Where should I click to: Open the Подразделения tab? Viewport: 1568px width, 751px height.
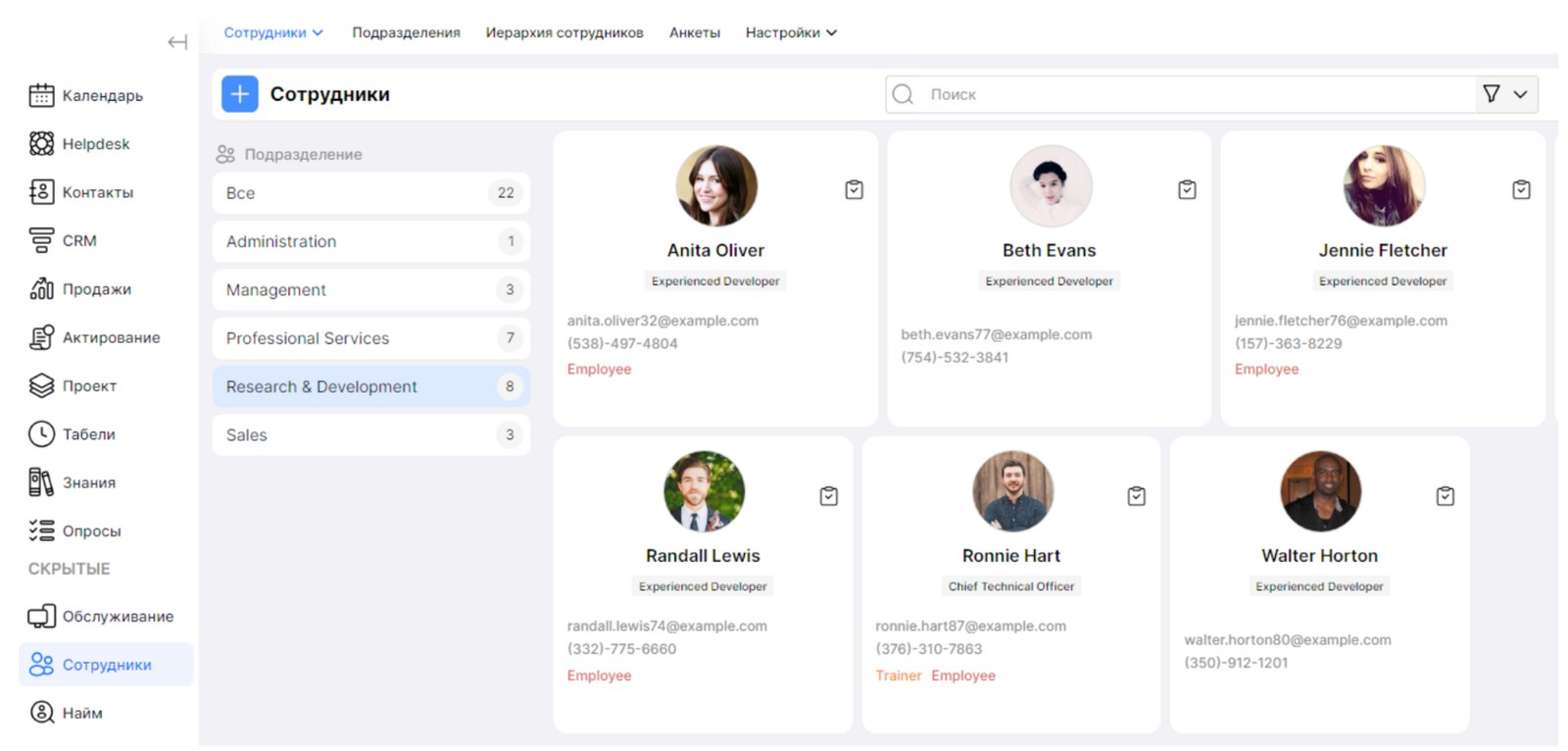pyautogui.click(x=406, y=32)
